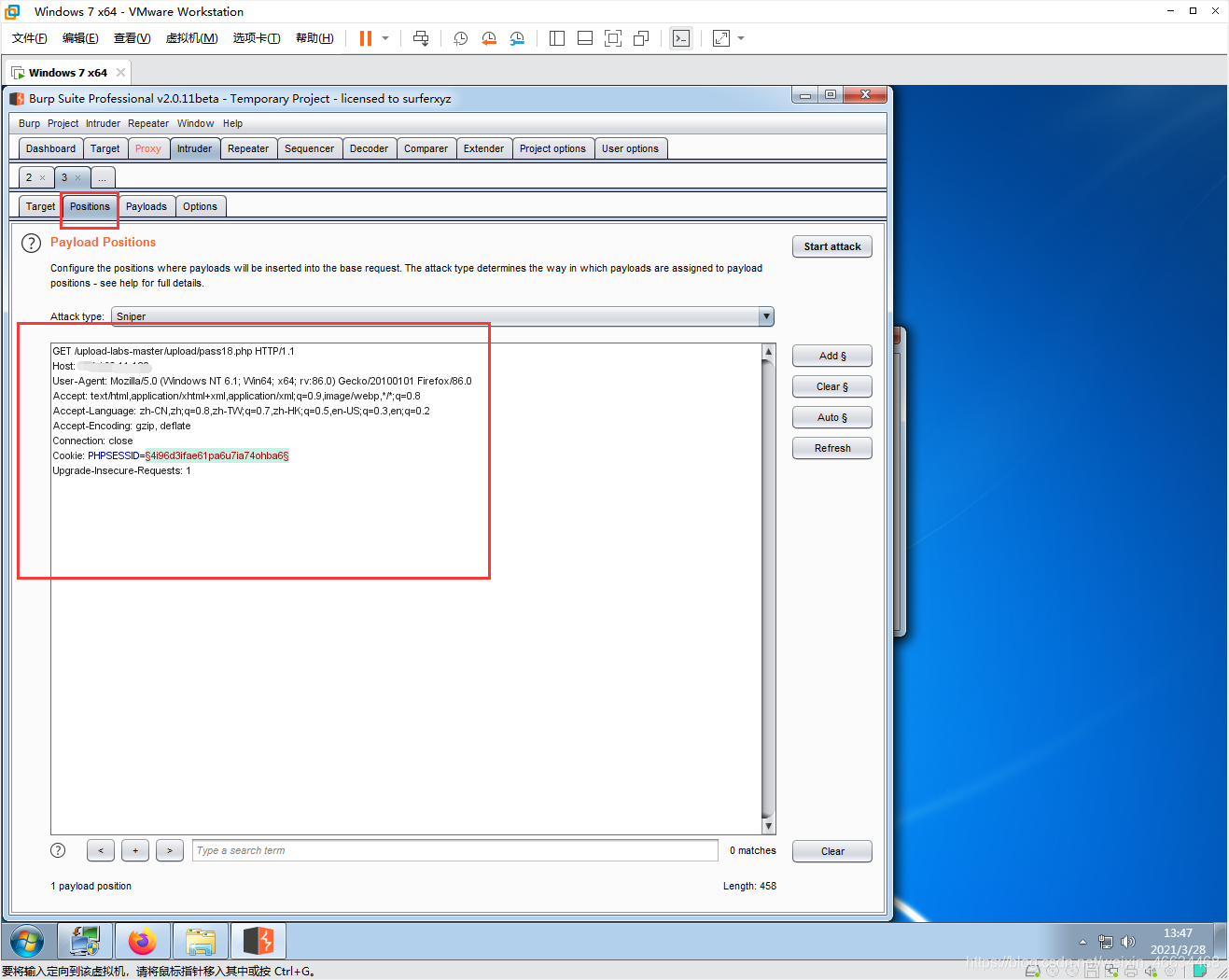The width and height of the screenshot is (1229, 980).
Task: Open the VMware 编辑(E) menu
Action: tap(80, 38)
